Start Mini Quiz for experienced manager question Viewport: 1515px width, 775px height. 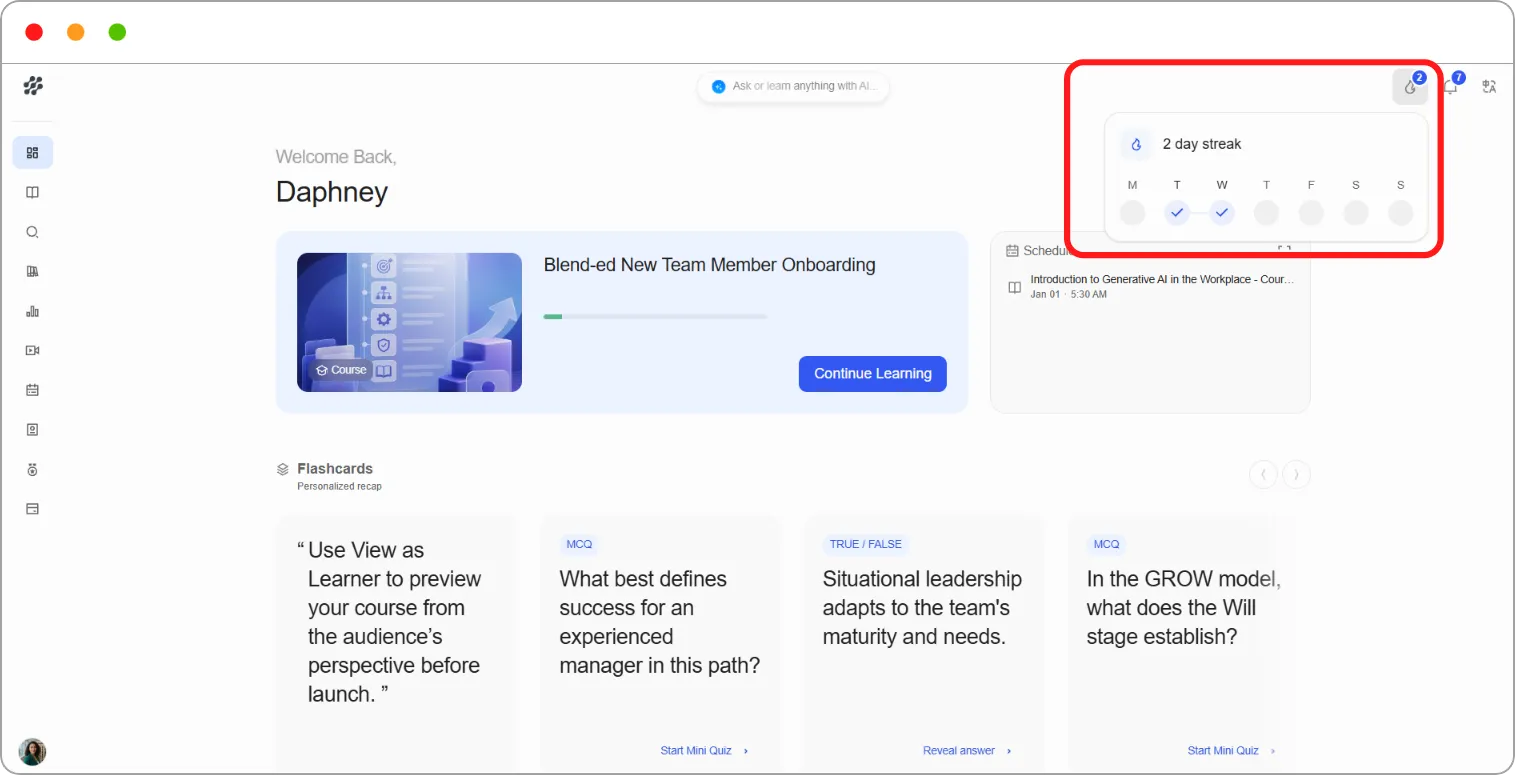click(x=704, y=750)
